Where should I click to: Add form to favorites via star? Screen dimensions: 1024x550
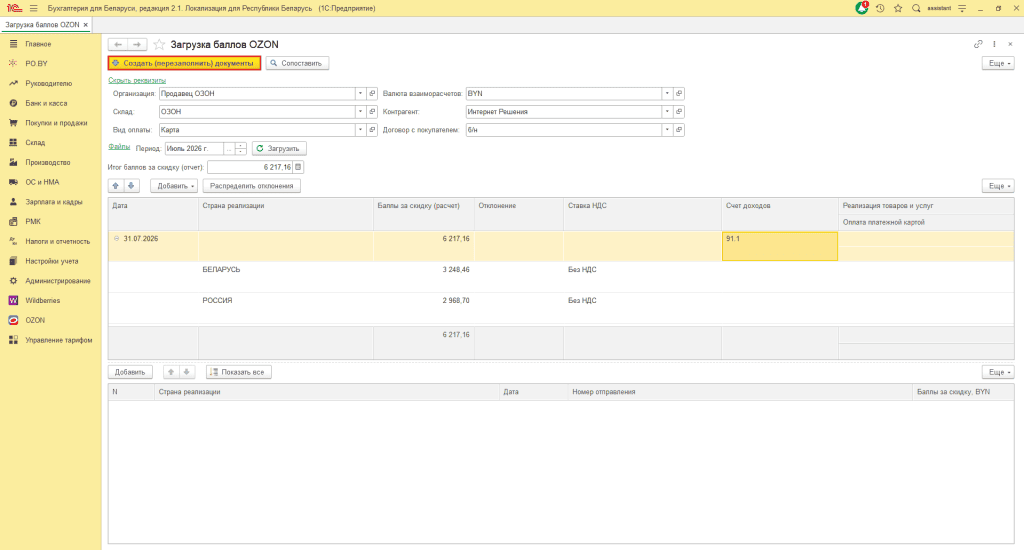[x=159, y=44]
